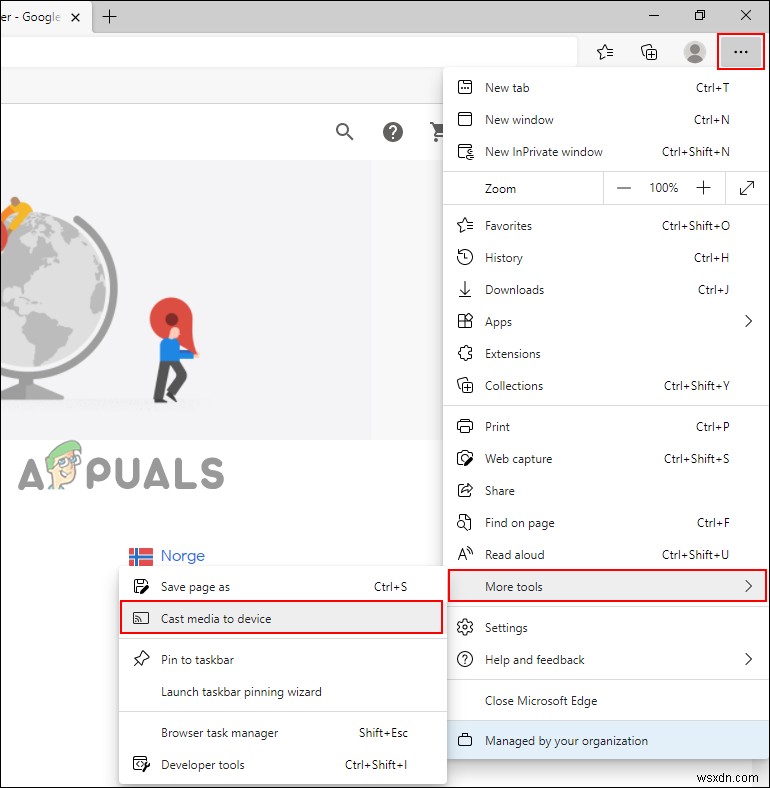Screen dimensions: 770x788
Task: Increase zoom with the plus button
Action: (x=703, y=188)
